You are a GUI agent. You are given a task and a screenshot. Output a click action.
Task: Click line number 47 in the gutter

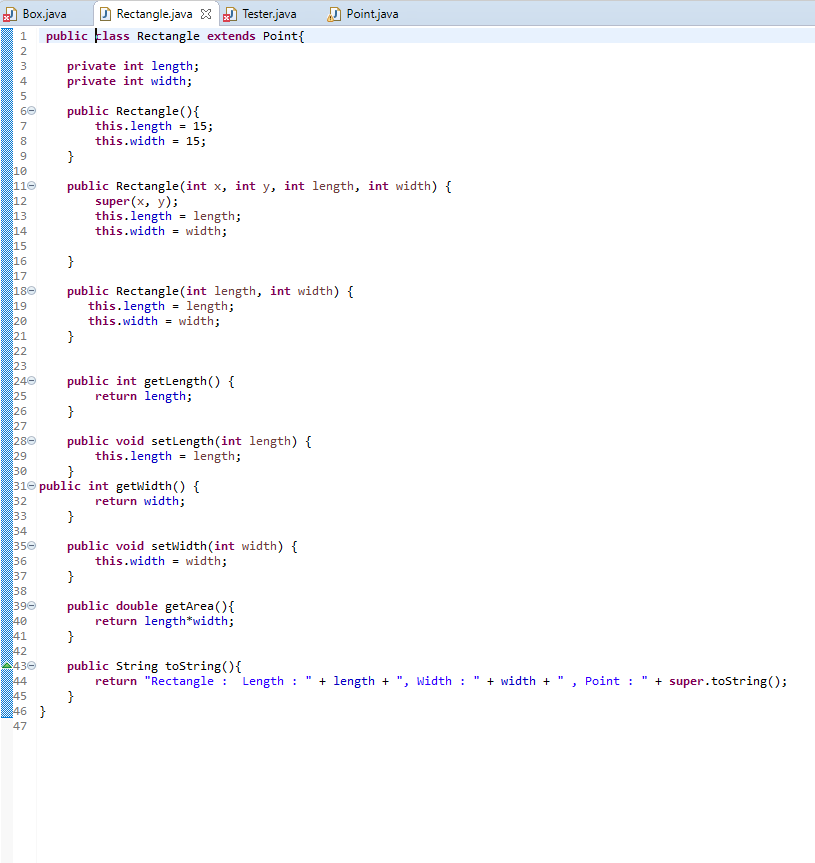20,726
